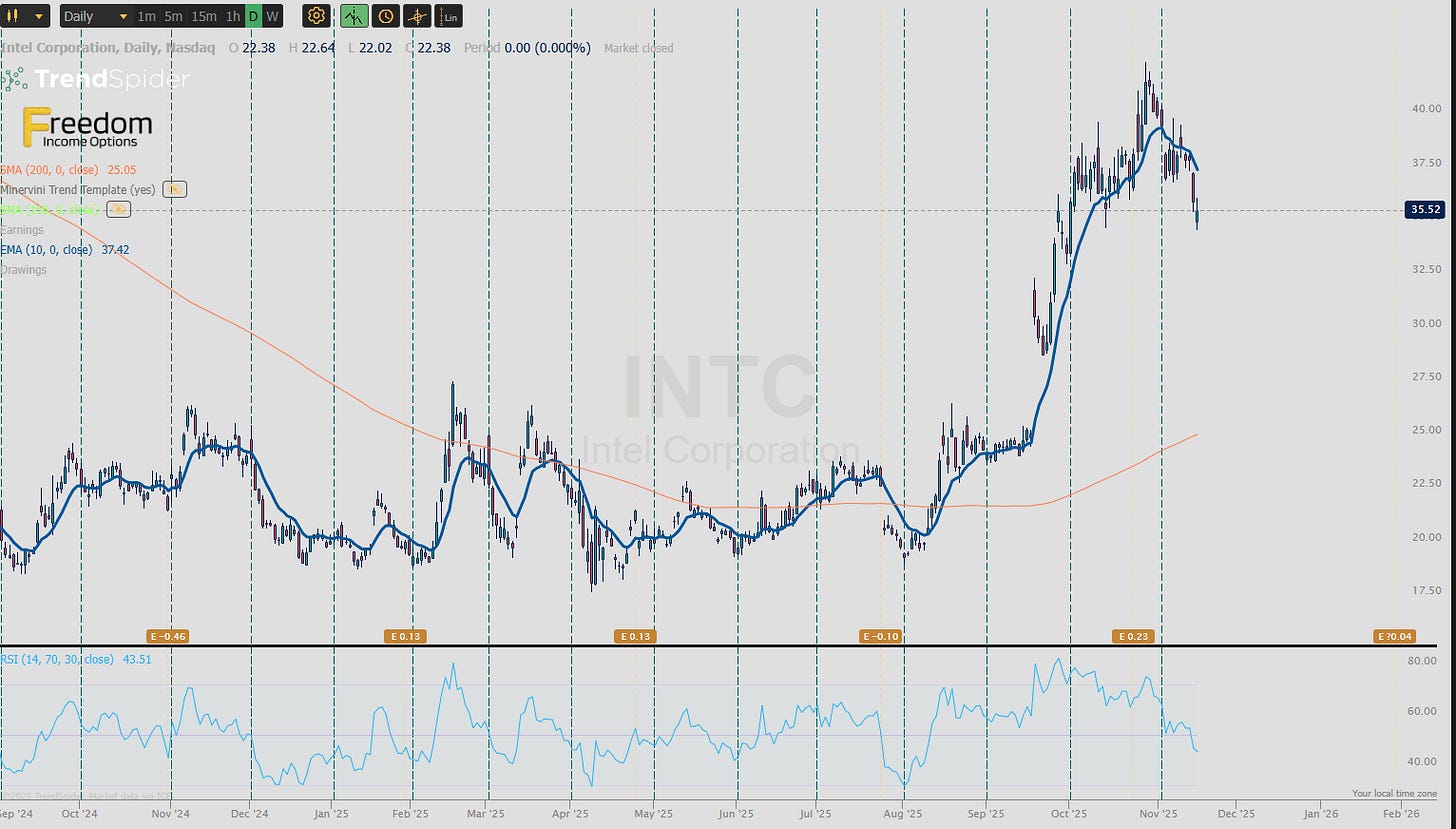Switch to the 1h timeframe
This screenshot has width=1456, height=829.
(x=233, y=16)
